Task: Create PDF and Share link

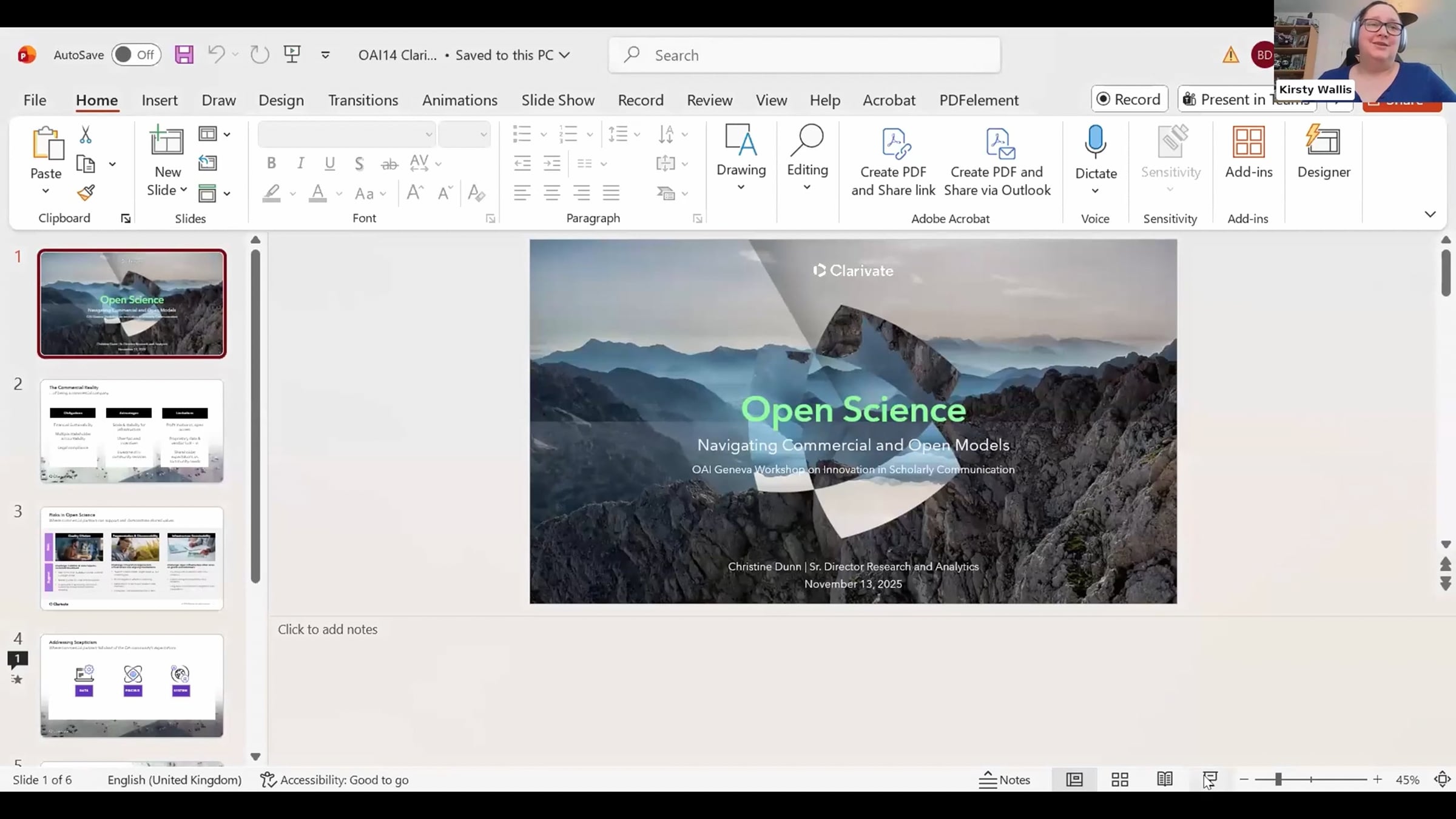Action: (x=893, y=163)
